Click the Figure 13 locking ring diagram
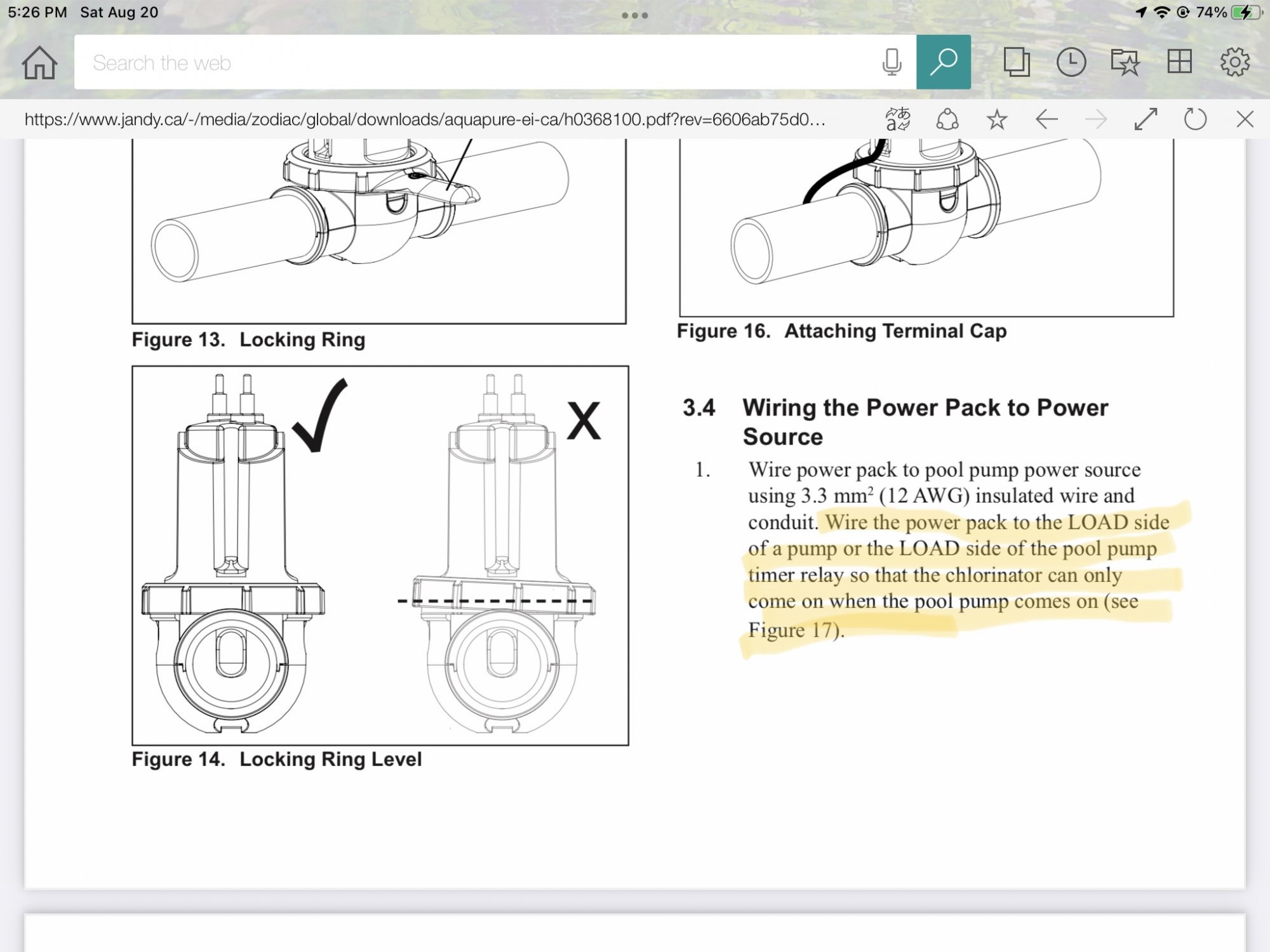1270x952 pixels. click(379, 231)
